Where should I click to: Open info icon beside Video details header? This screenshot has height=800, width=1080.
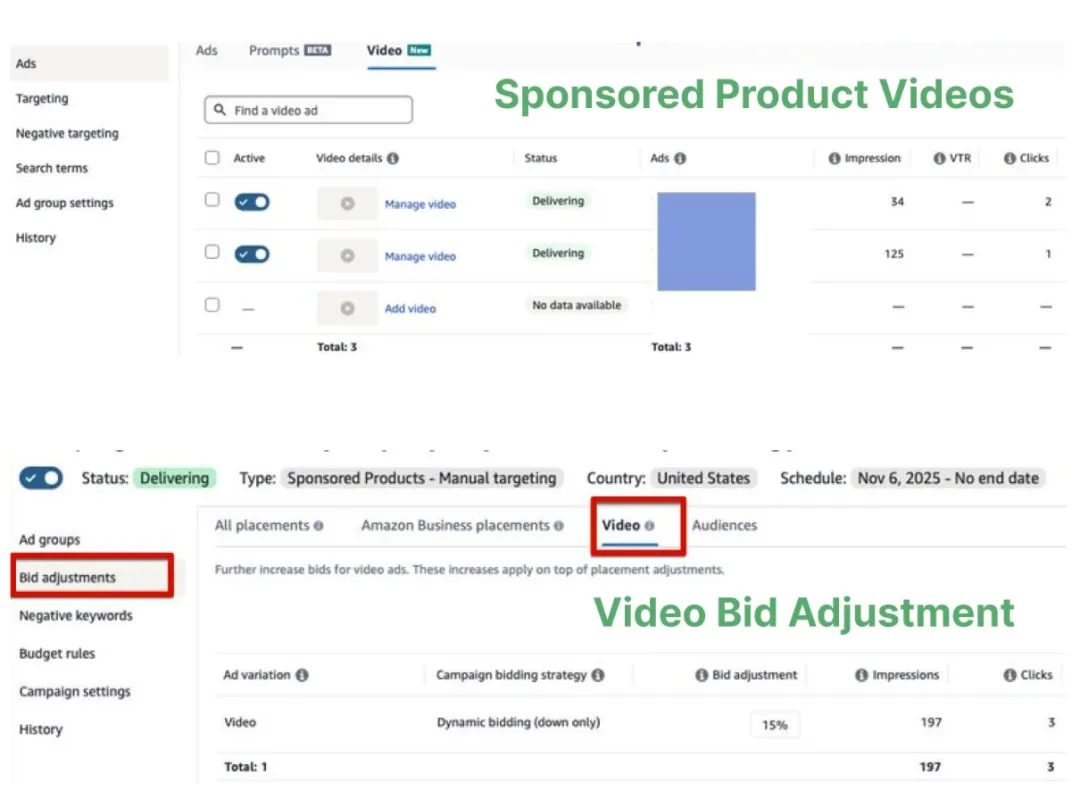(x=393, y=158)
